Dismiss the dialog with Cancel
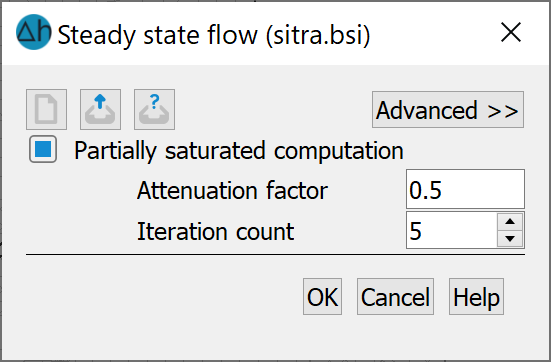Image resolution: width=551 pixels, height=362 pixels. click(395, 297)
